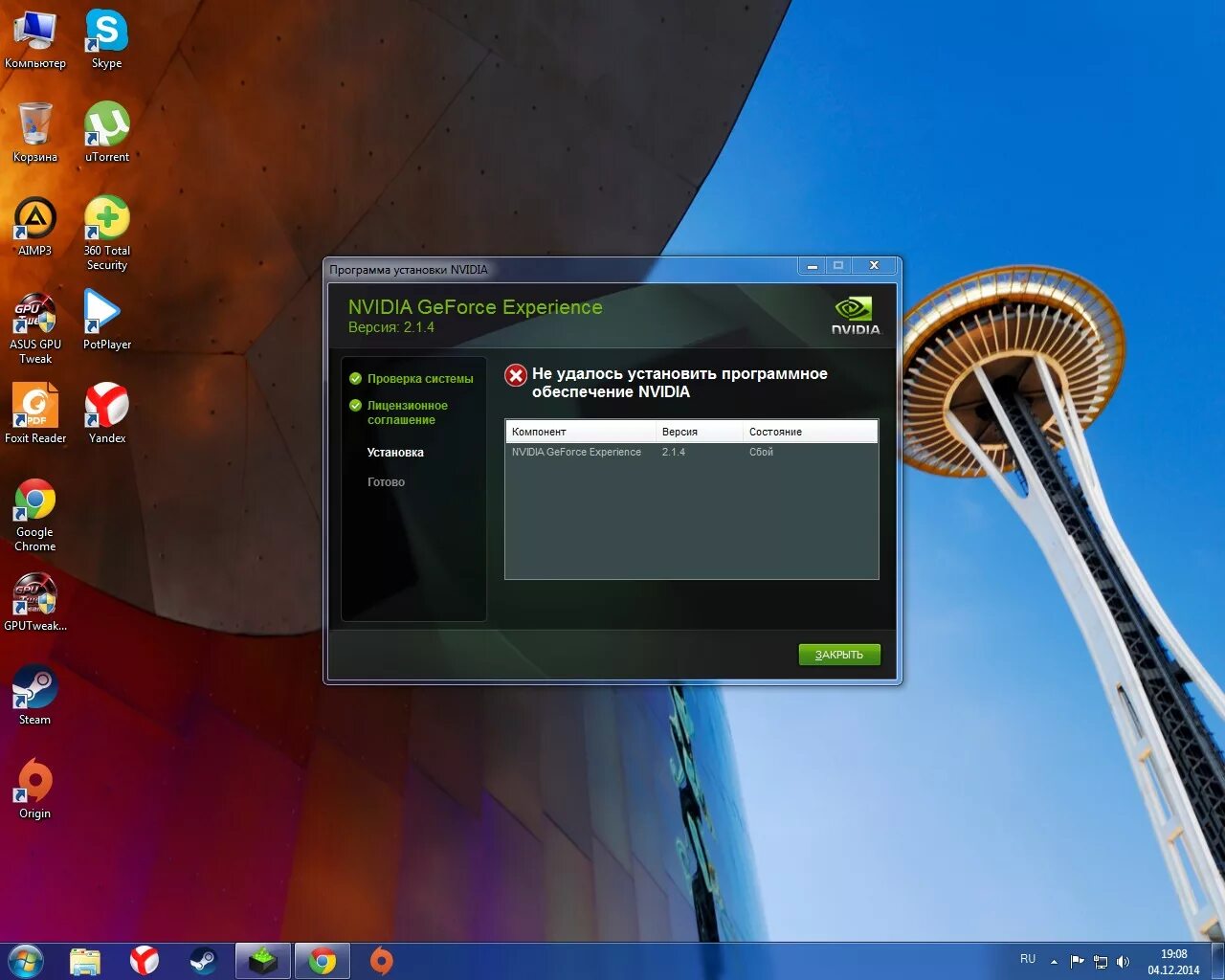Click the Компонент column header
The image size is (1225, 980).
pos(580,432)
